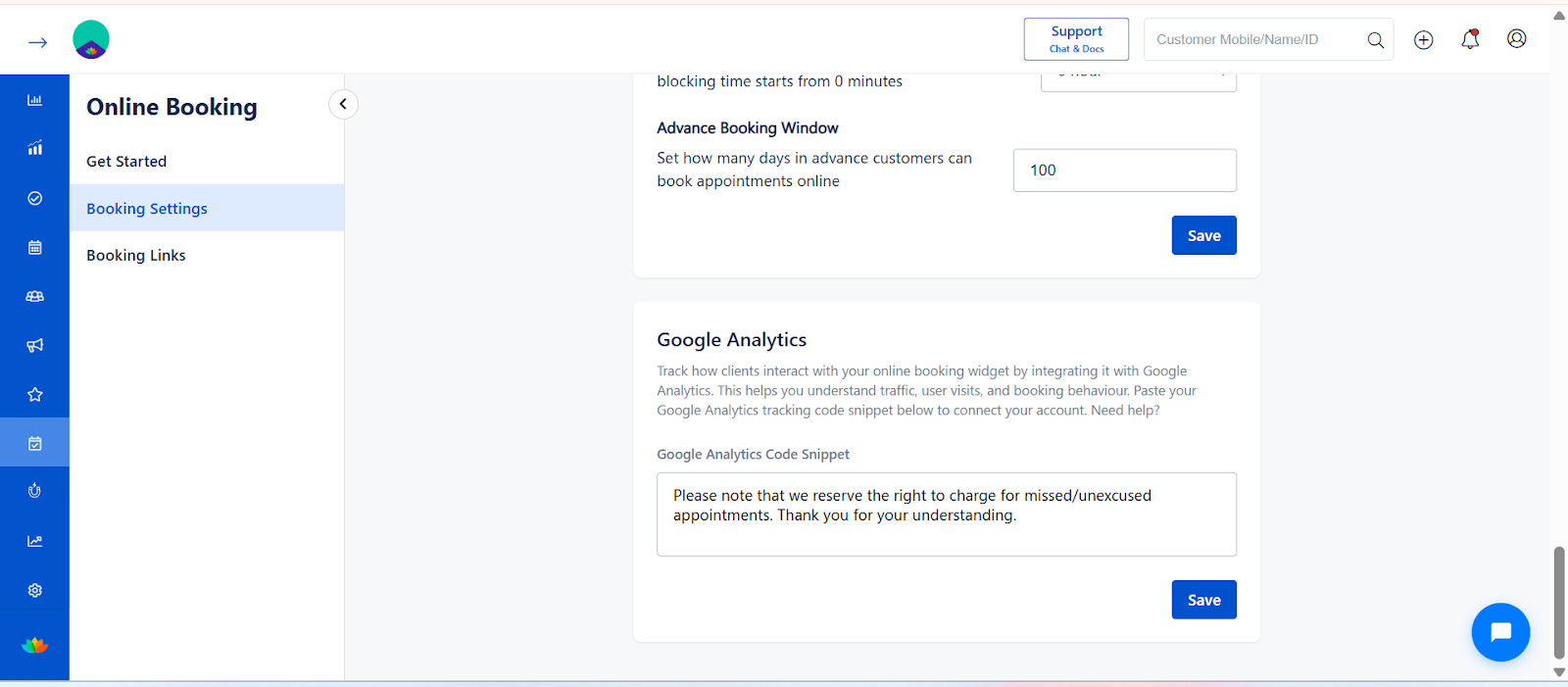
Task: Click the colorful lotus icon at sidebar bottom
Action: (34, 645)
